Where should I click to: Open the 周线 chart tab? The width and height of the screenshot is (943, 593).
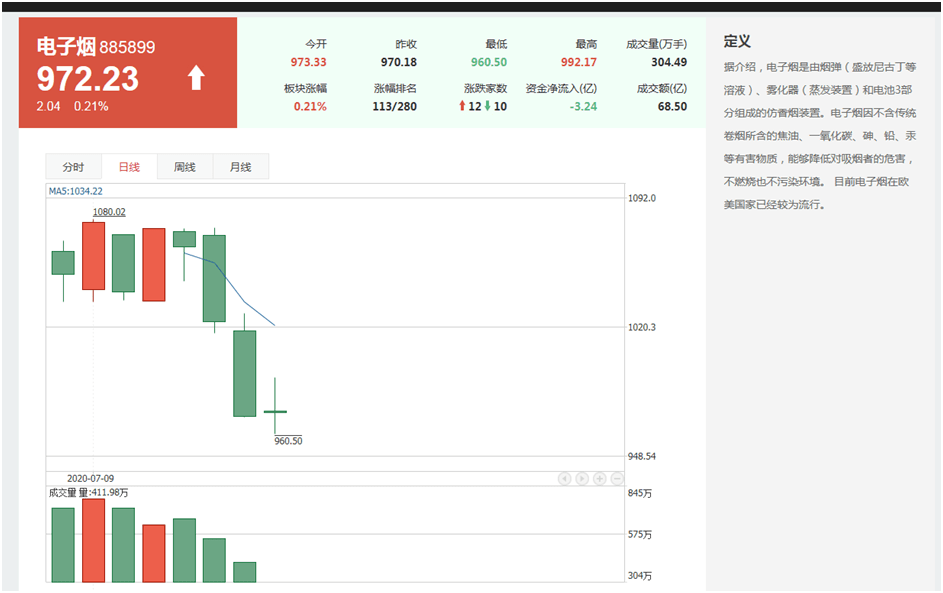pos(185,167)
